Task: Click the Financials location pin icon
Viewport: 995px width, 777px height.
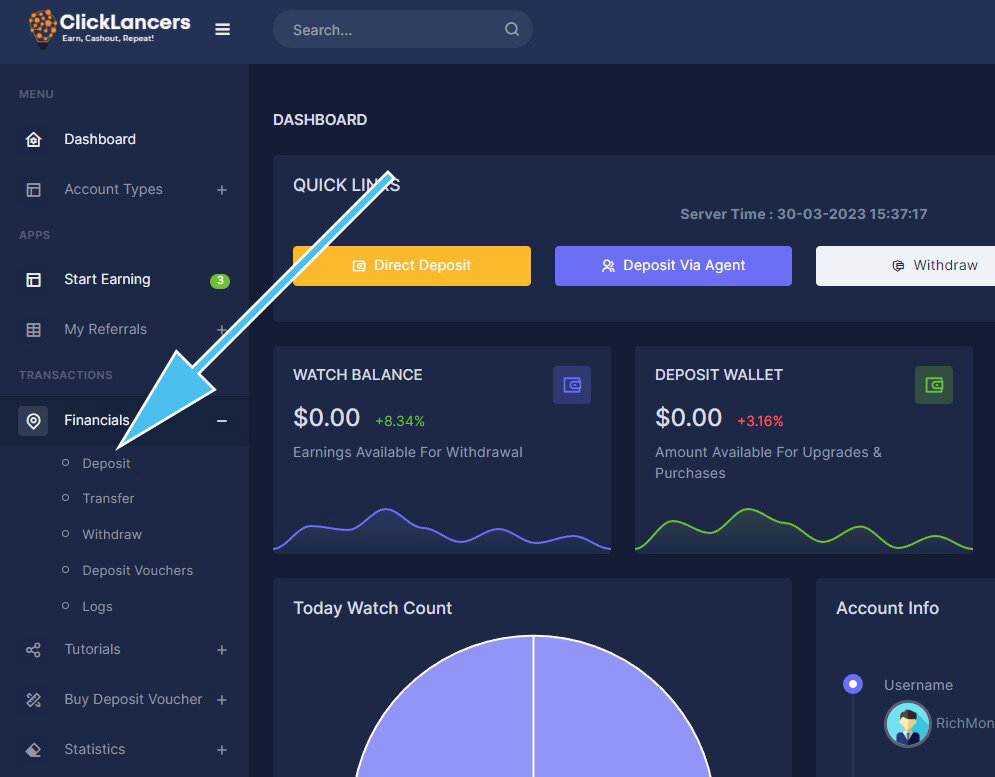Action: 33,421
